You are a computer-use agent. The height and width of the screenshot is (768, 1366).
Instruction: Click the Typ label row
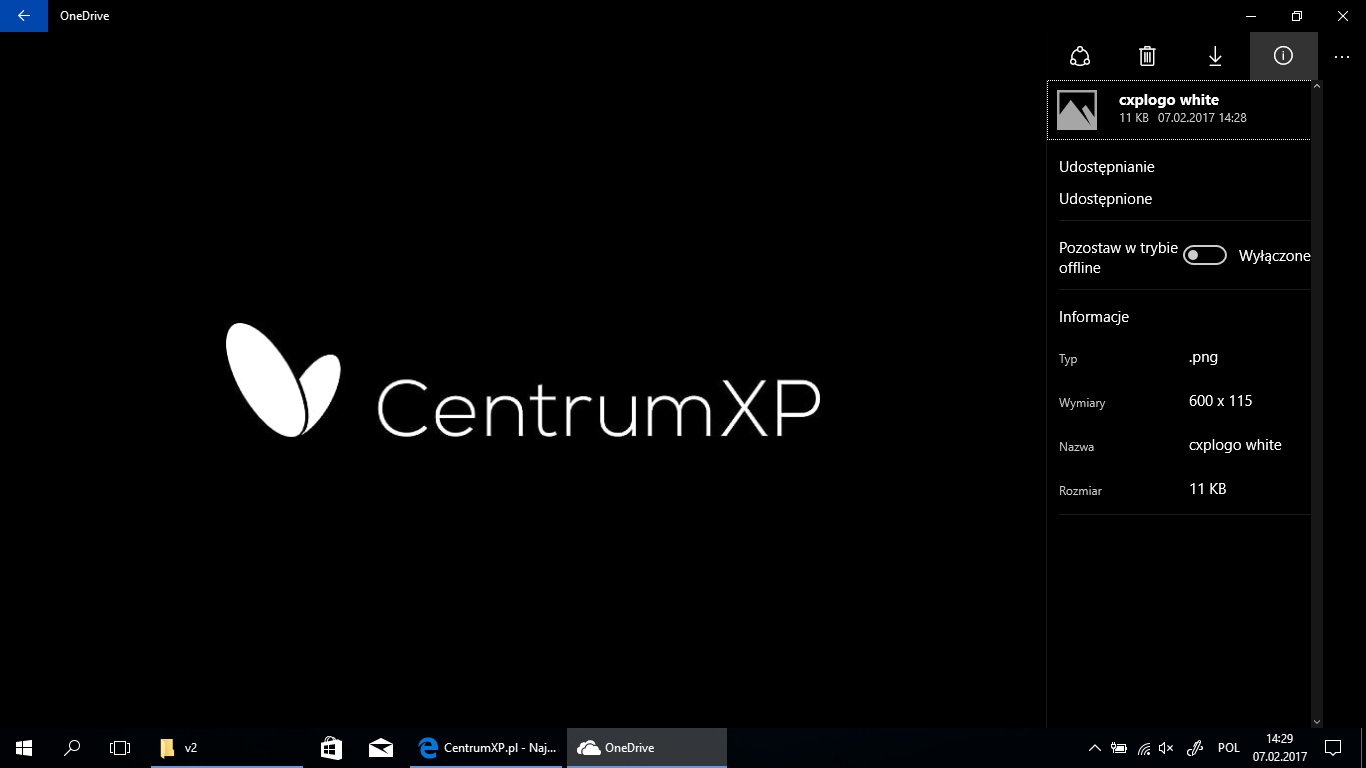click(x=1068, y=359)
